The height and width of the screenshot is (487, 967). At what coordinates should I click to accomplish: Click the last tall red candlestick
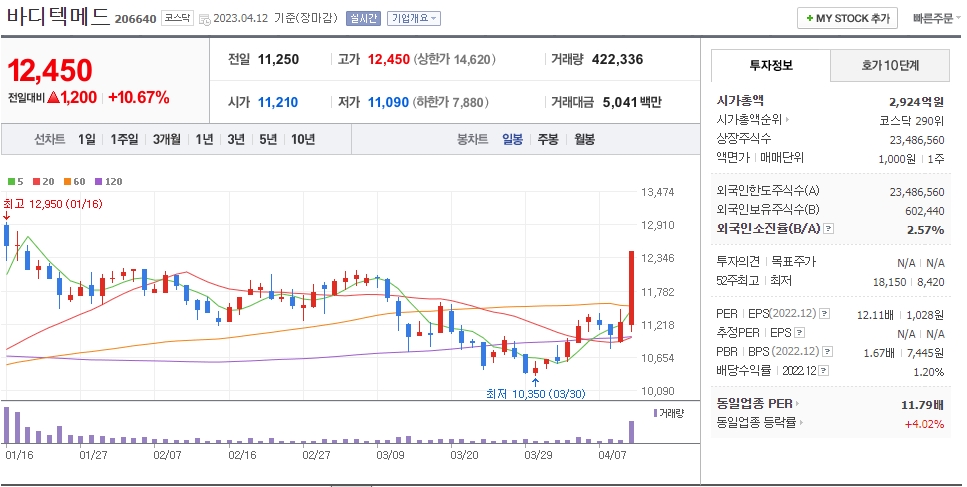coord(632,288)
